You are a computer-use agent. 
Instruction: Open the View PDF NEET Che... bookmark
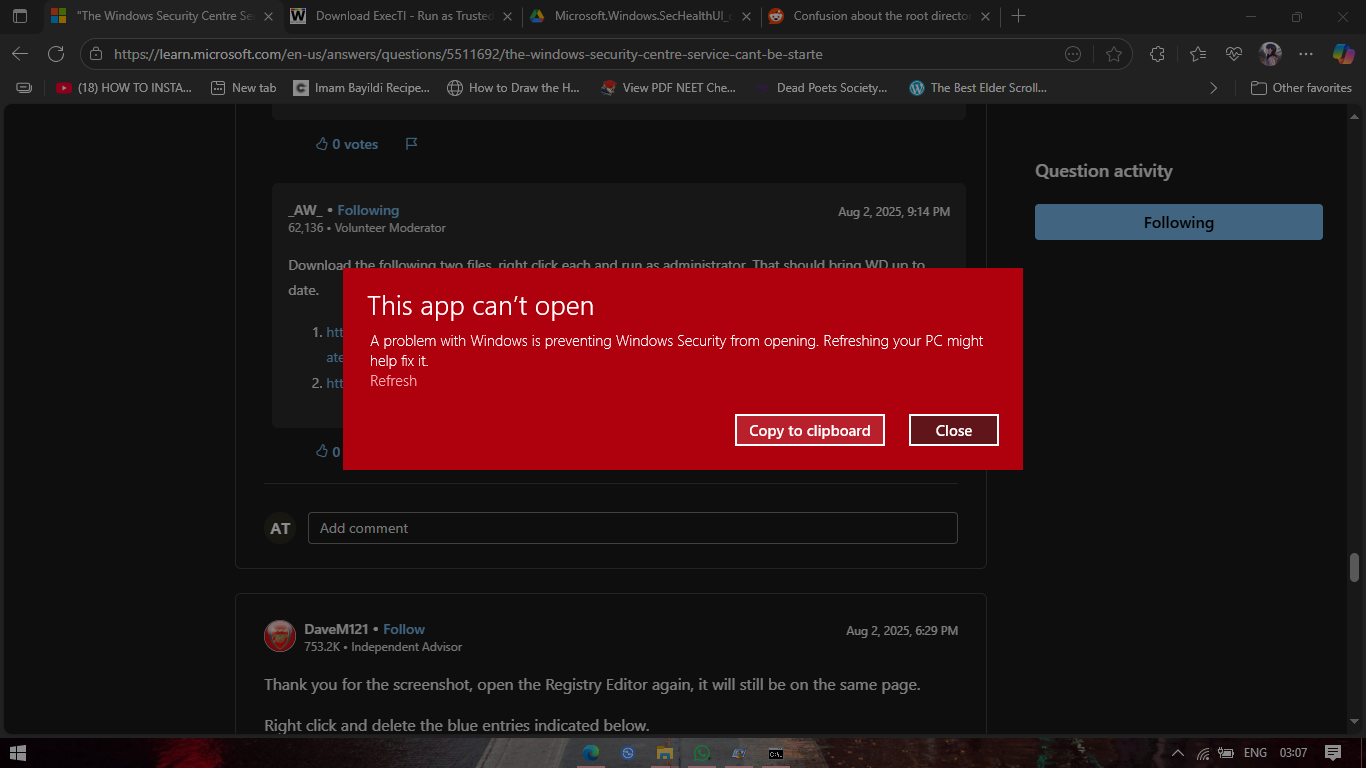click(668, 88)
